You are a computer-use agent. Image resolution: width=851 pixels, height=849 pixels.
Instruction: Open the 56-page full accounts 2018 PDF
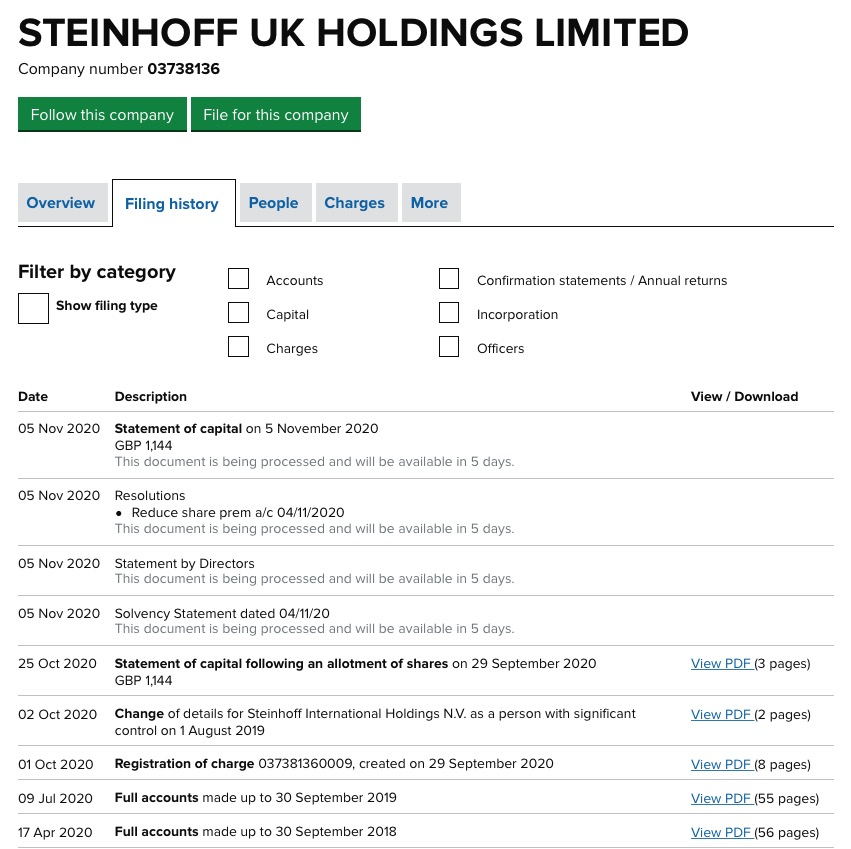[x=720, y=832]
